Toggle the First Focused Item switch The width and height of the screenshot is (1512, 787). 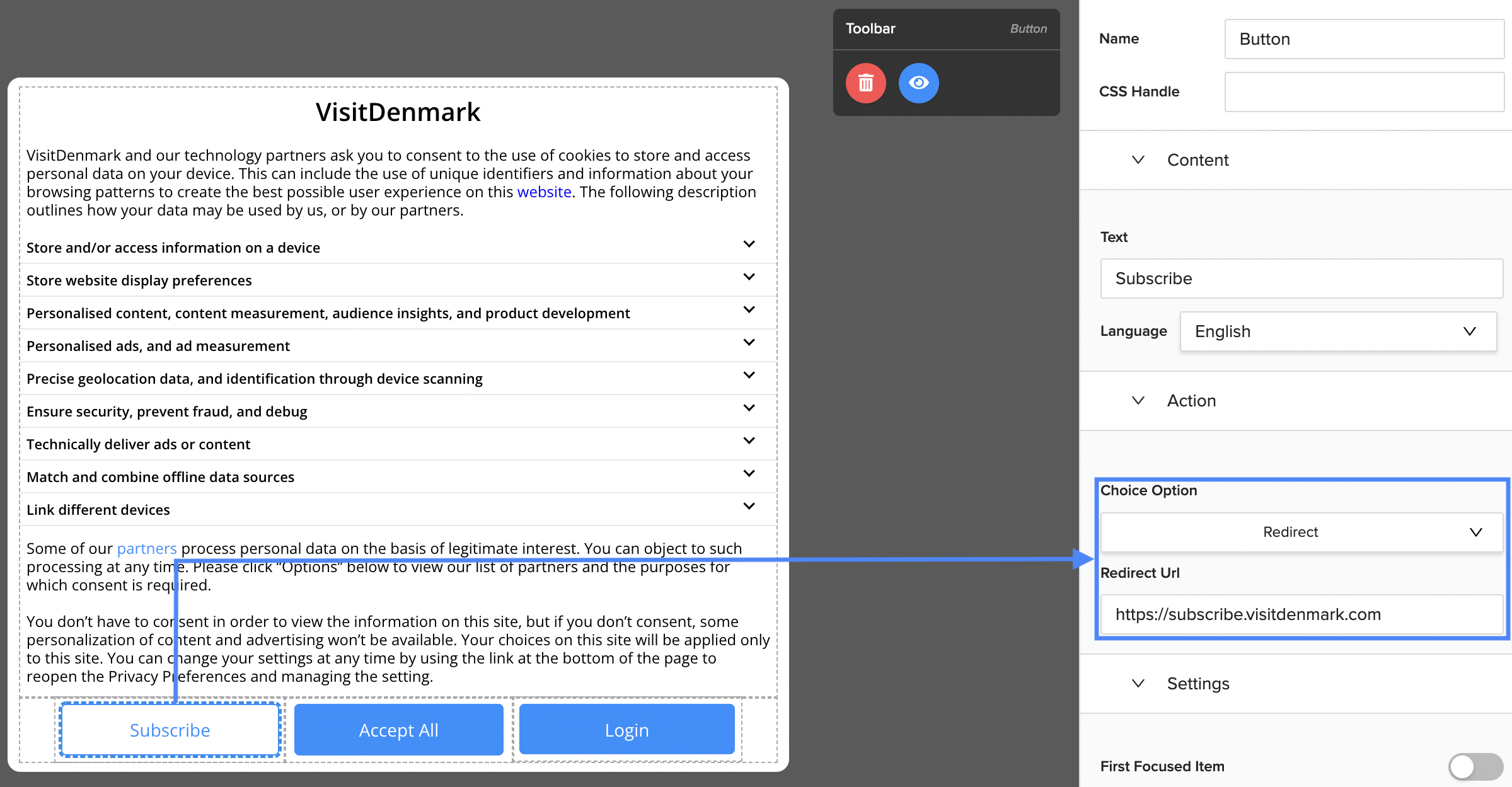click(x=1475, y=766)
